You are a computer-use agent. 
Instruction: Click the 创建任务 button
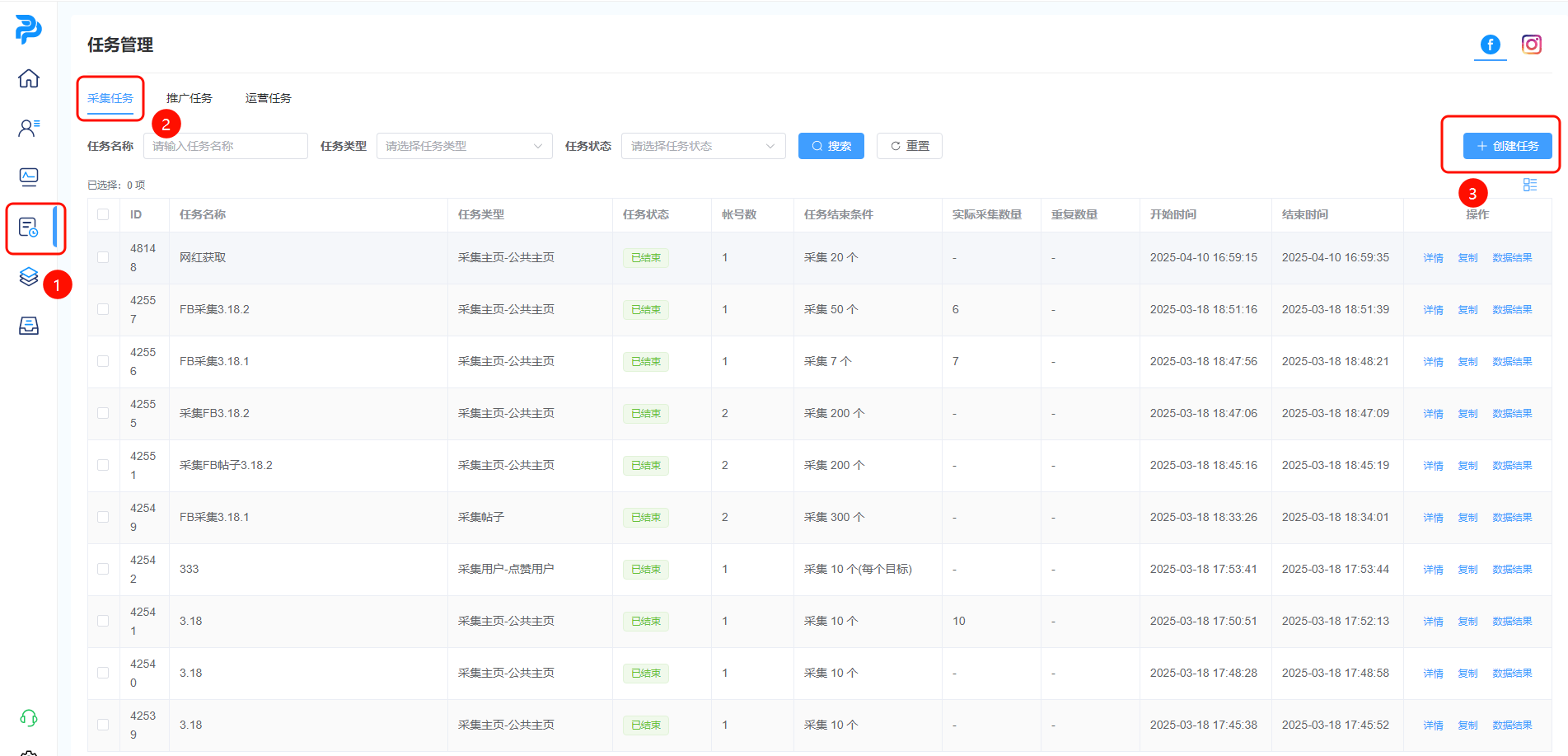pyautogui.click(x=1507, y=146)
